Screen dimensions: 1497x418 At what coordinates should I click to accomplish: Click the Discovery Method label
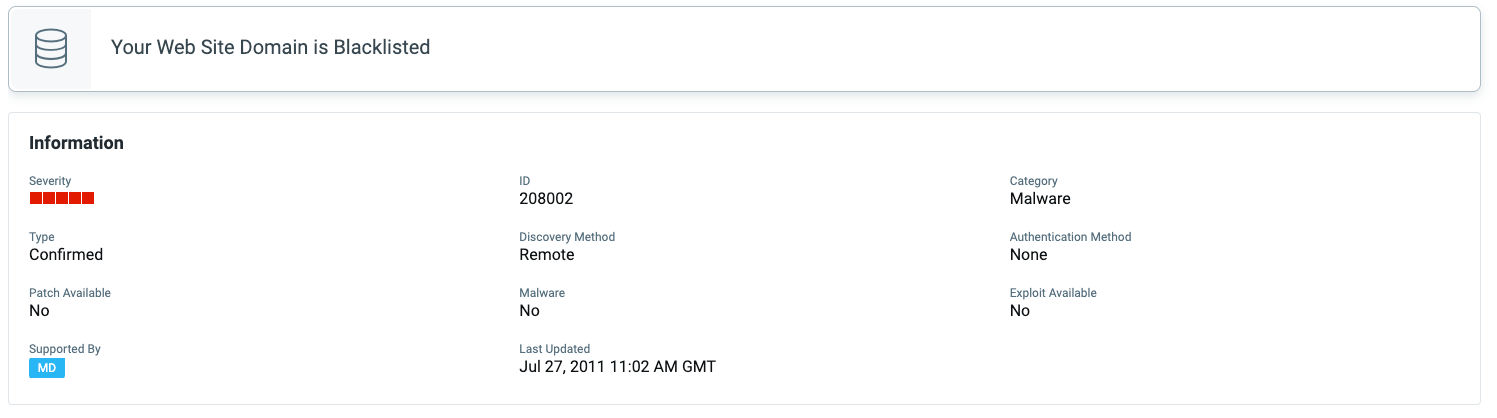tap(567, 237)
